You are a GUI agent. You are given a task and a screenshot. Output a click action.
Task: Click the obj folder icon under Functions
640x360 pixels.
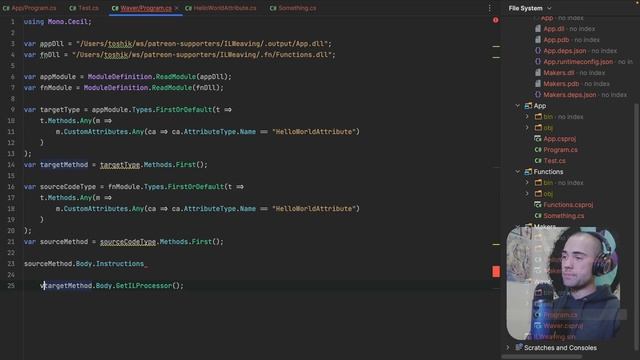538,194
